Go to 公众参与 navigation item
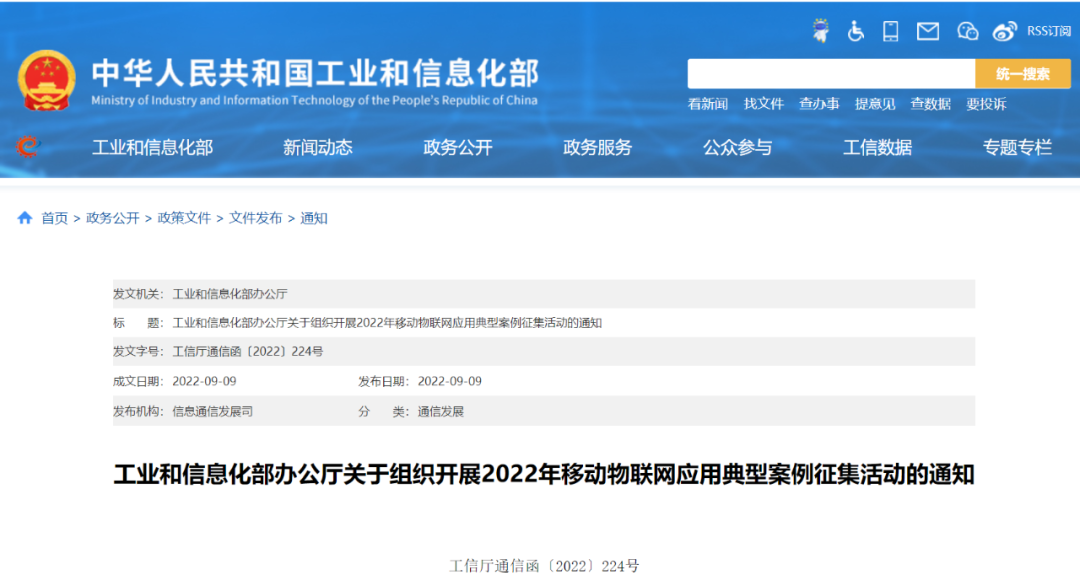The image size is (1080, 586). coord(738,148)
